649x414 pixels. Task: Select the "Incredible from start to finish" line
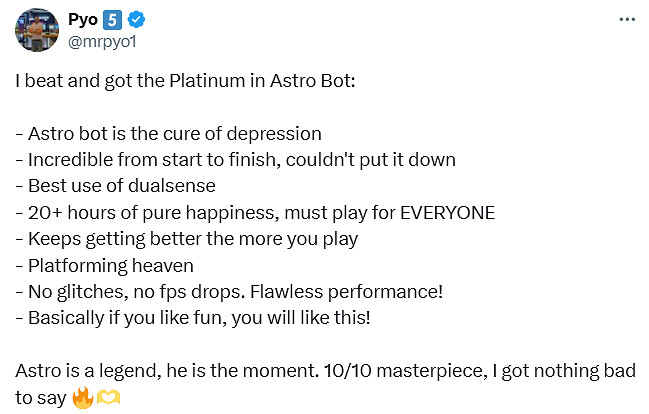[x=235, y=160]
